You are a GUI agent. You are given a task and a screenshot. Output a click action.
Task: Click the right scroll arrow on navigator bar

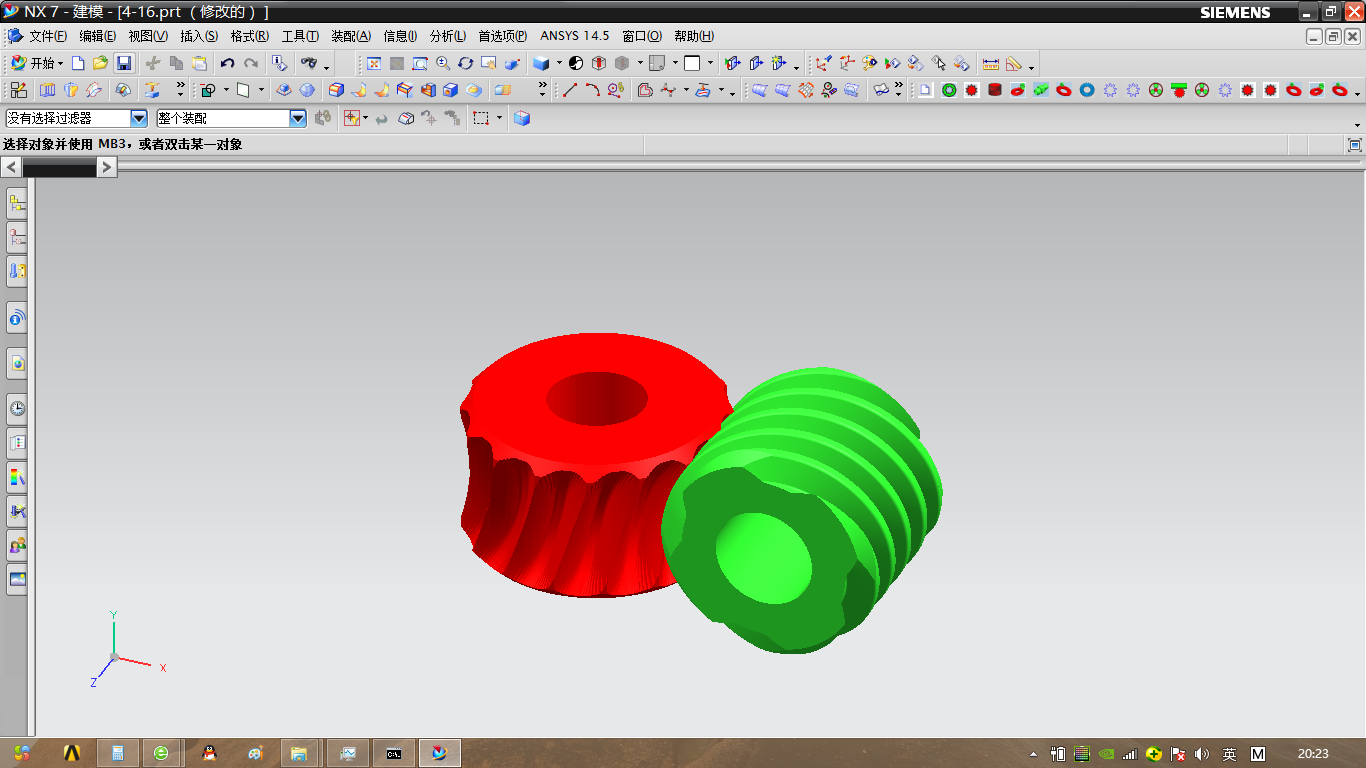click(x=107, y=167)
